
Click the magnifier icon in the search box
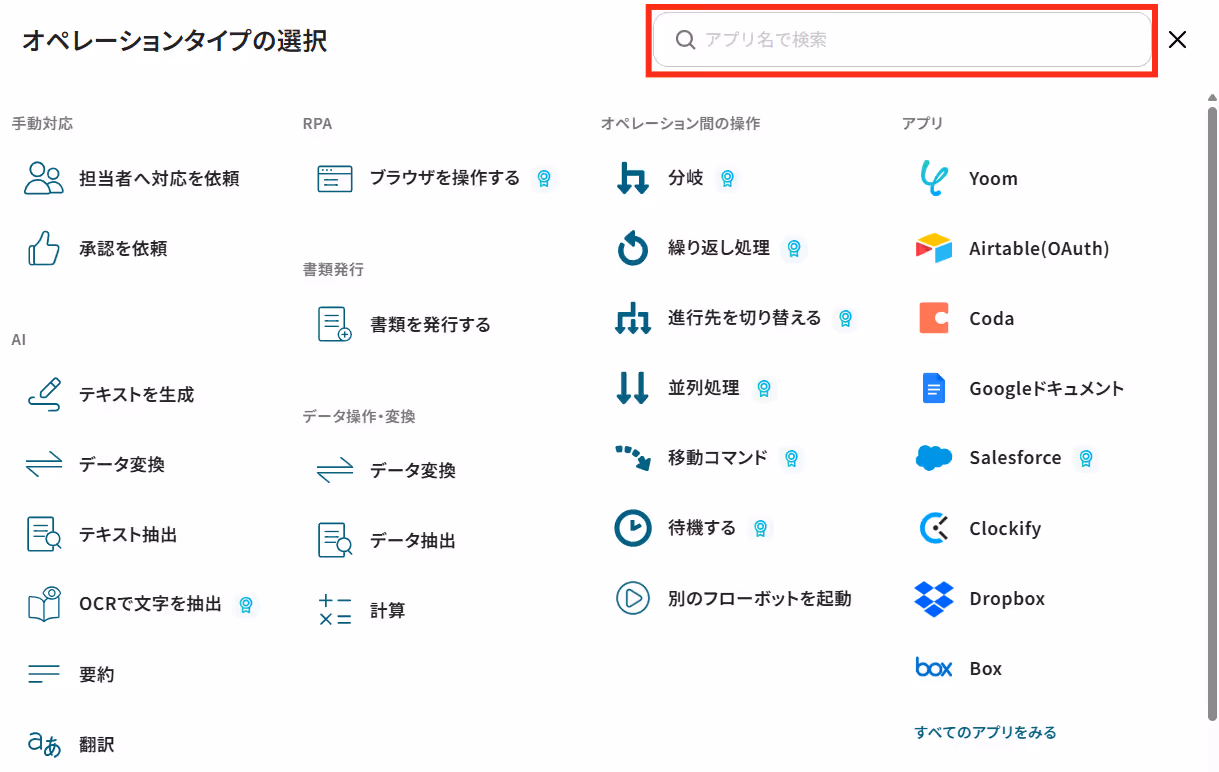[685, 40]
